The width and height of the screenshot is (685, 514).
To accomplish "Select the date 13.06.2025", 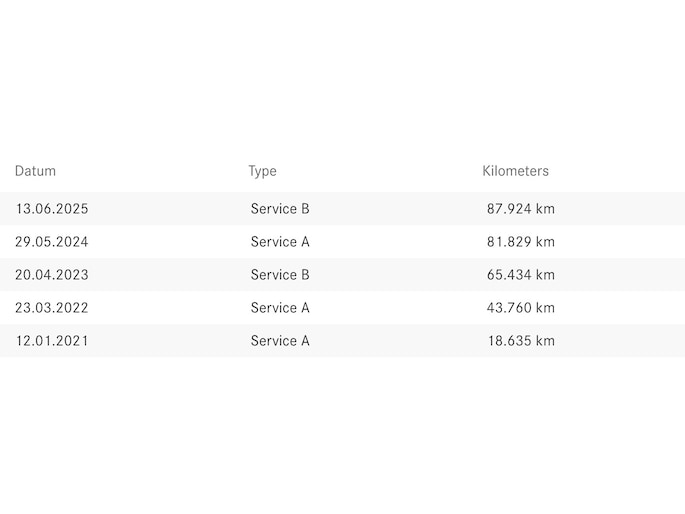I will [x=52, y=209].
